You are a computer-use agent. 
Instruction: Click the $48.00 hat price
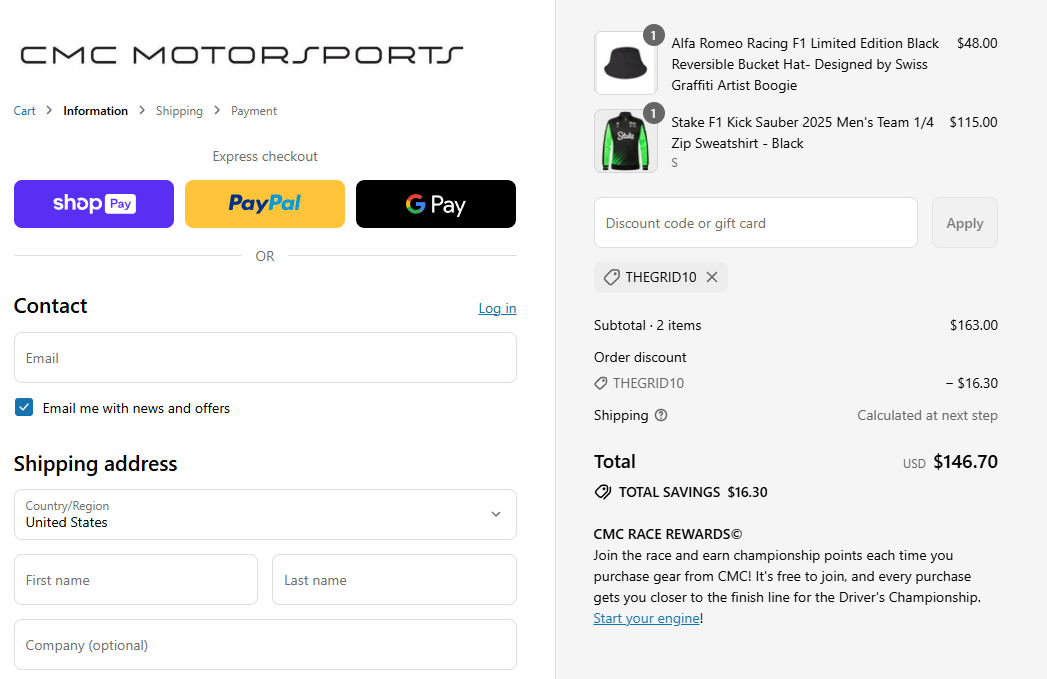(x=977, y=43)
